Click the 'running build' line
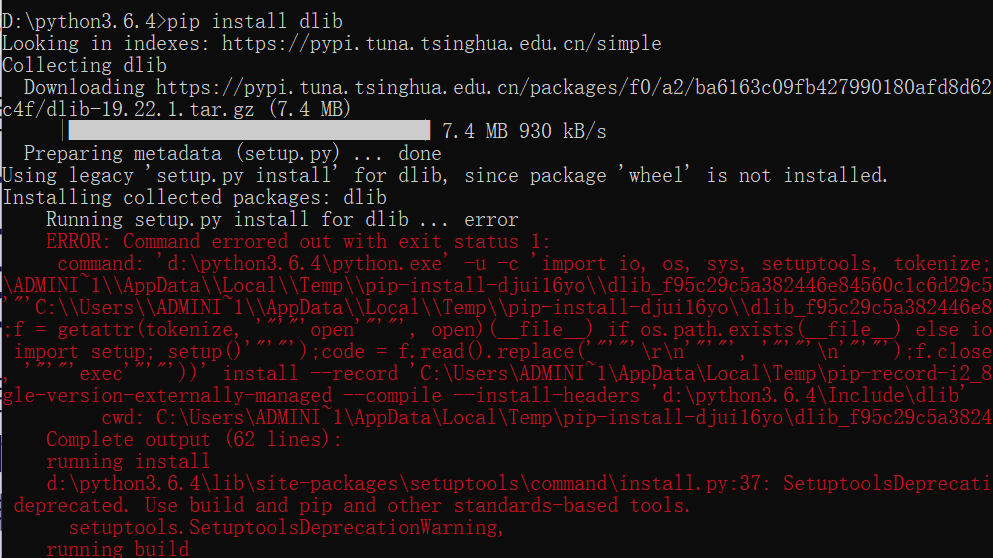The height and width of the screenshot is (558, 993). pyautogui.click(x=118, y=548)
